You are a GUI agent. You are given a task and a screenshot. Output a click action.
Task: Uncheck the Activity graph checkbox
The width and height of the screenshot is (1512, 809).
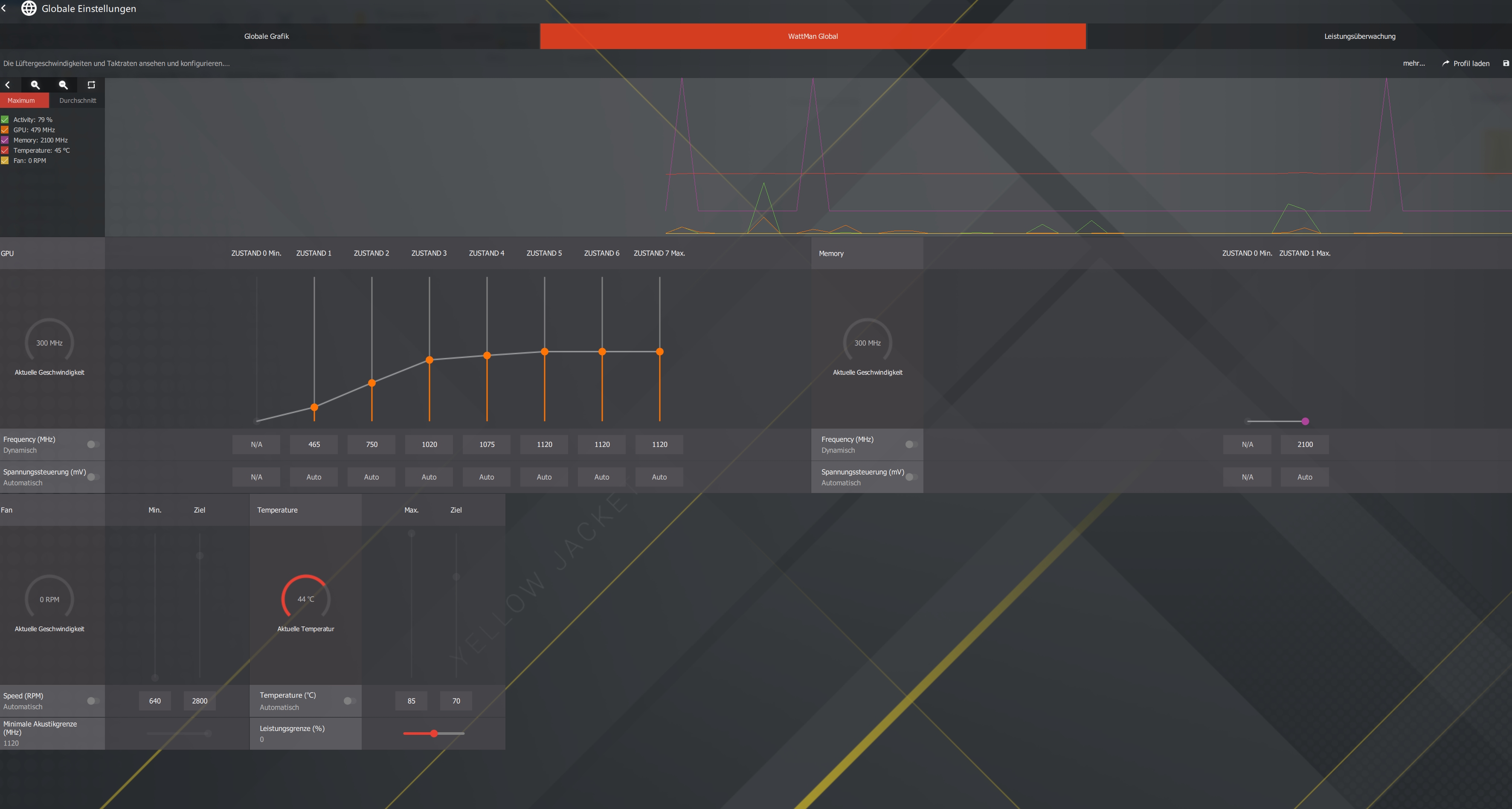click(x=5, y=120)
